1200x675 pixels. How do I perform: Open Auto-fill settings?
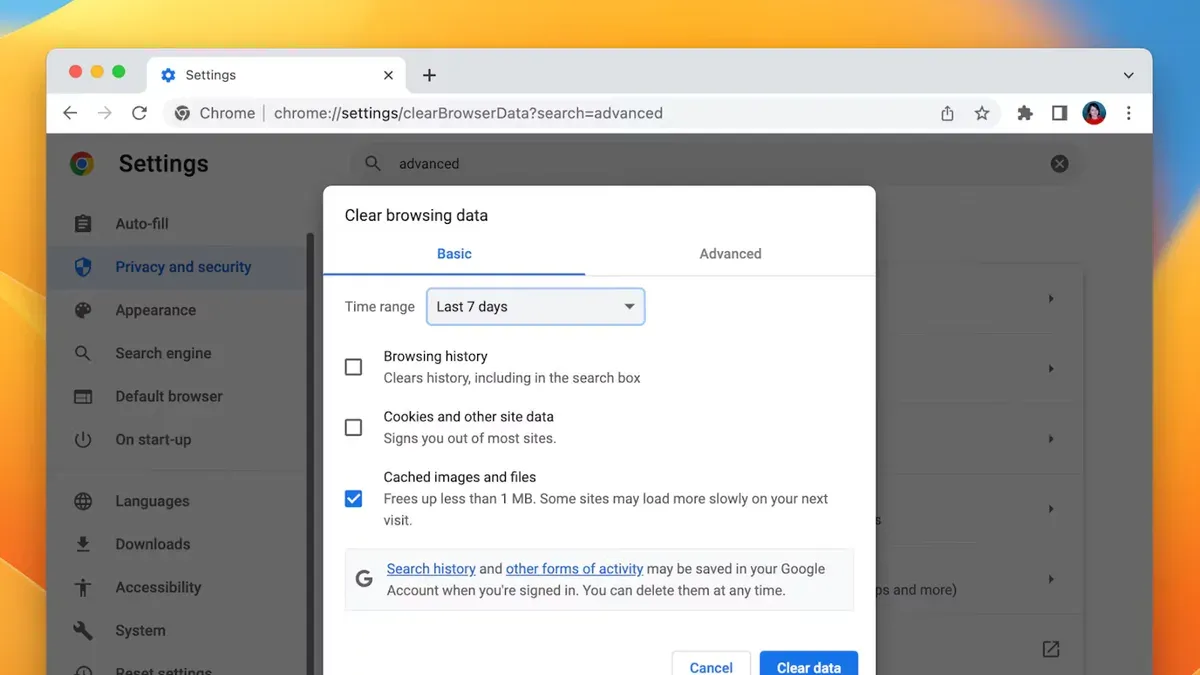(142, 224)
